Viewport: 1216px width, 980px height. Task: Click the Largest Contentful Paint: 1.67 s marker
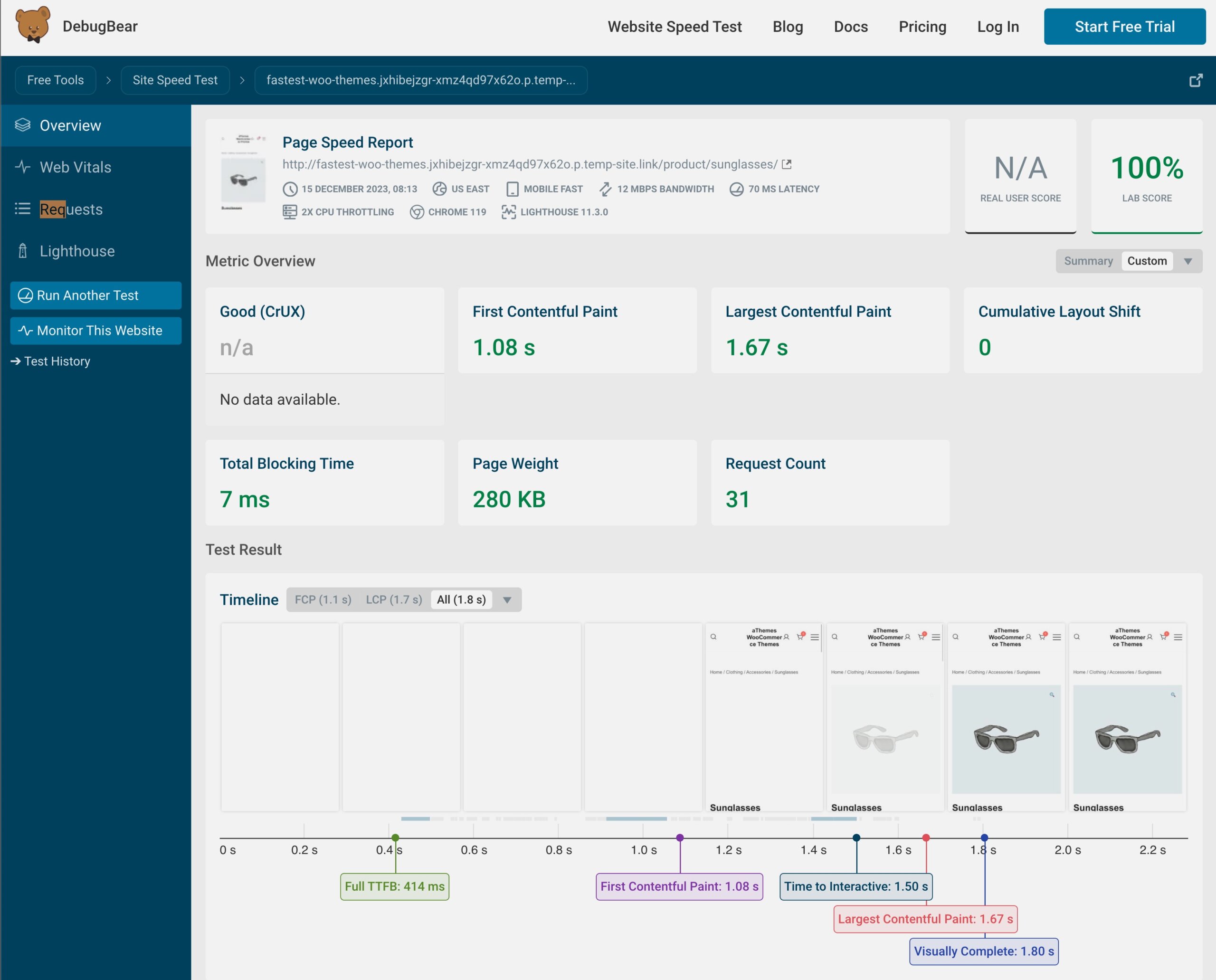925,919
